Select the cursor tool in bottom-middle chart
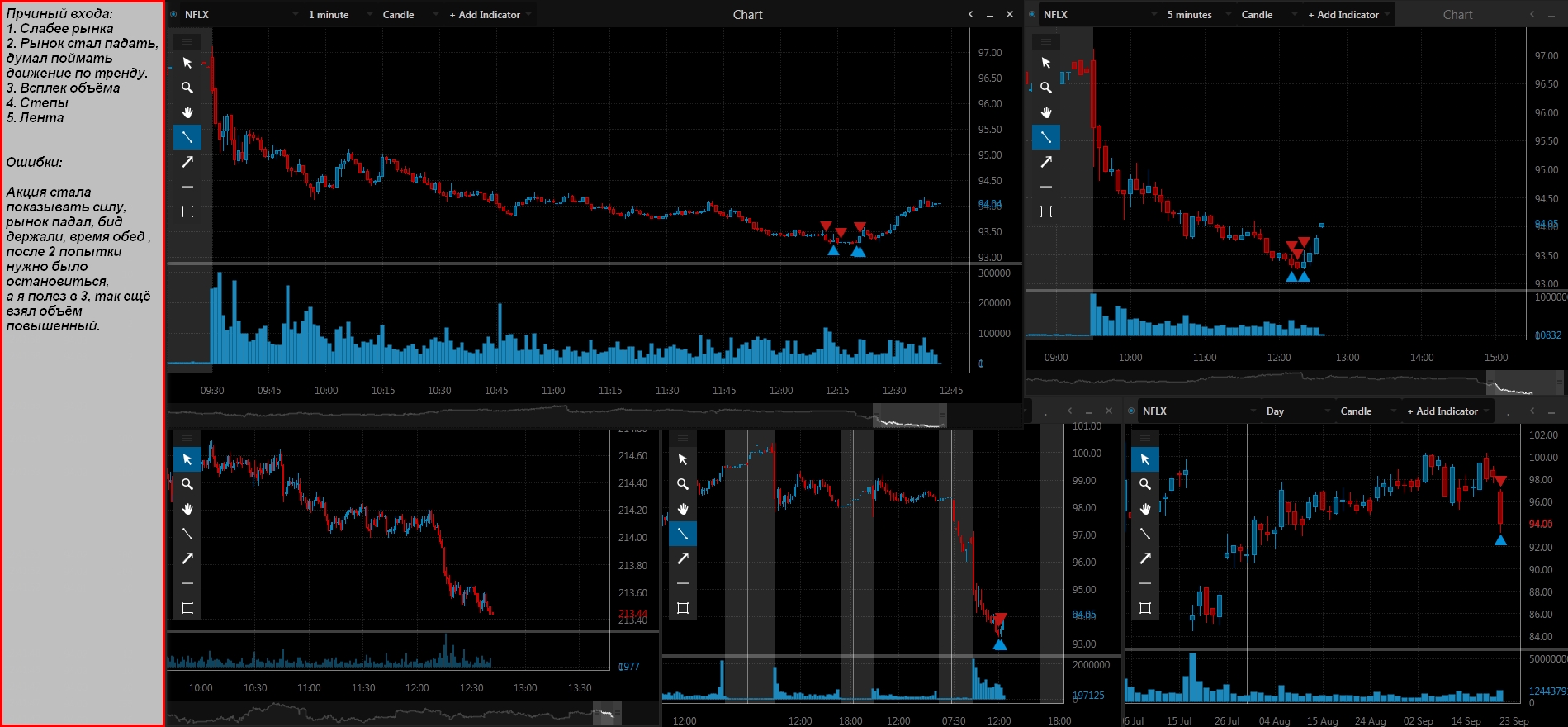The width and height of the screenshot is (1568, 727). [x=683, y=459]
